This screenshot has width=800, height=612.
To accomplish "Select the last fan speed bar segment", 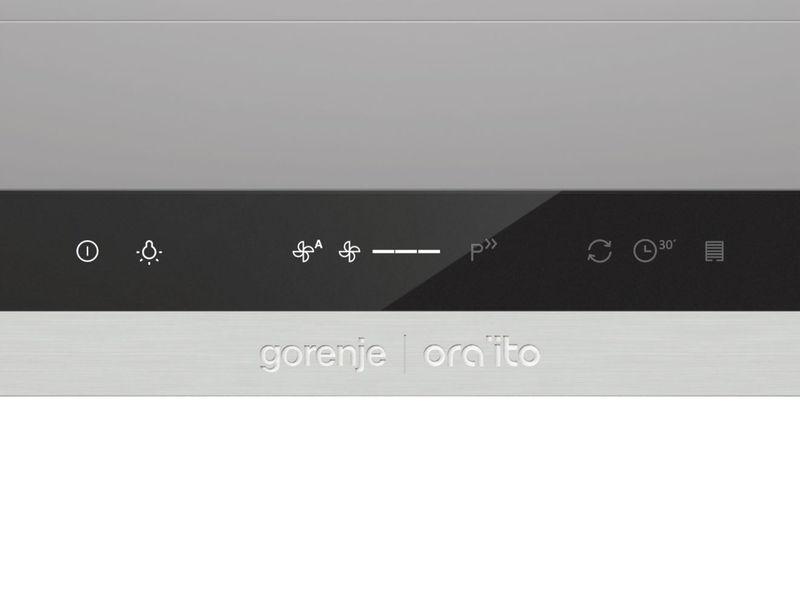I will point(430,251).
